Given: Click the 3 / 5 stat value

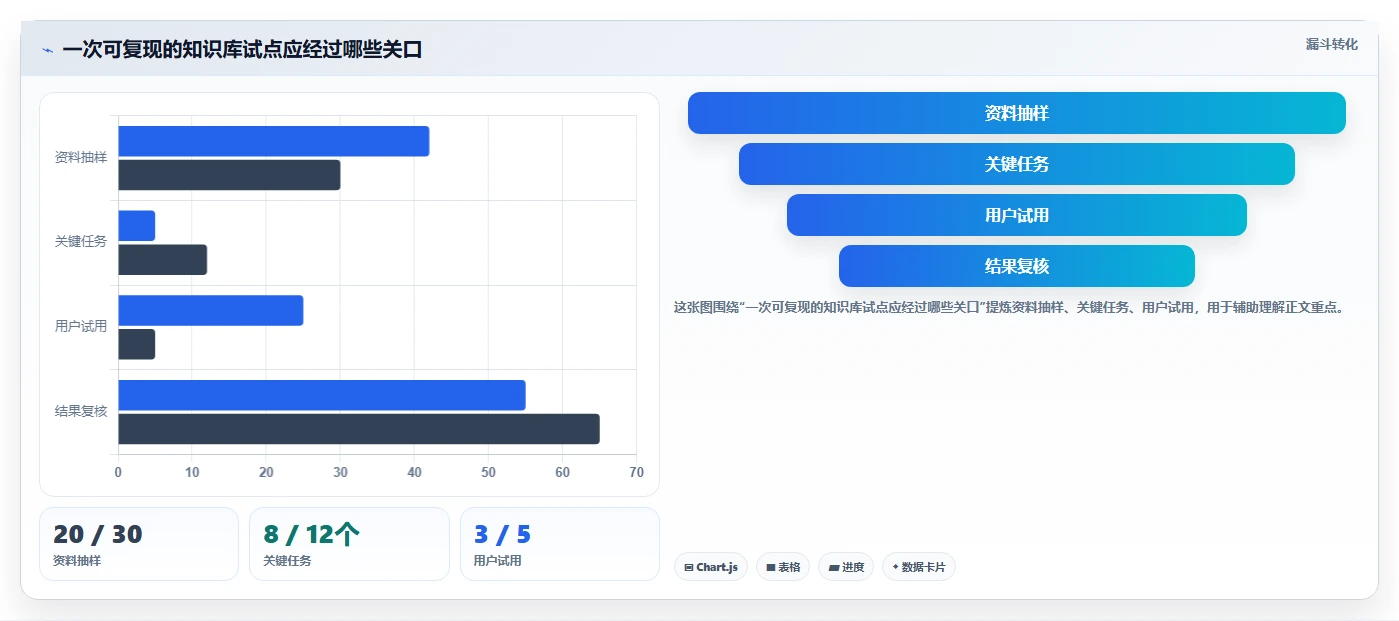Looking at the screenshot, I should click(x=503, y=535).
